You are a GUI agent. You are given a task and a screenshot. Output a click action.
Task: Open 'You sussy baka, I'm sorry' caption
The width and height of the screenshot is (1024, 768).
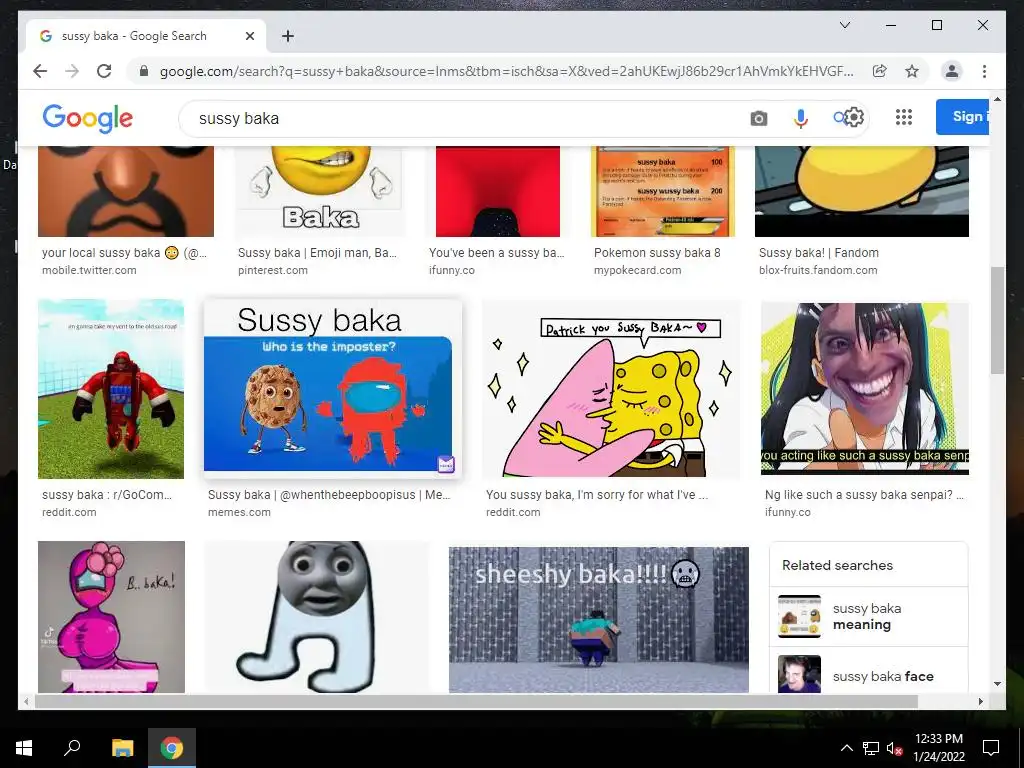[597, 495]
